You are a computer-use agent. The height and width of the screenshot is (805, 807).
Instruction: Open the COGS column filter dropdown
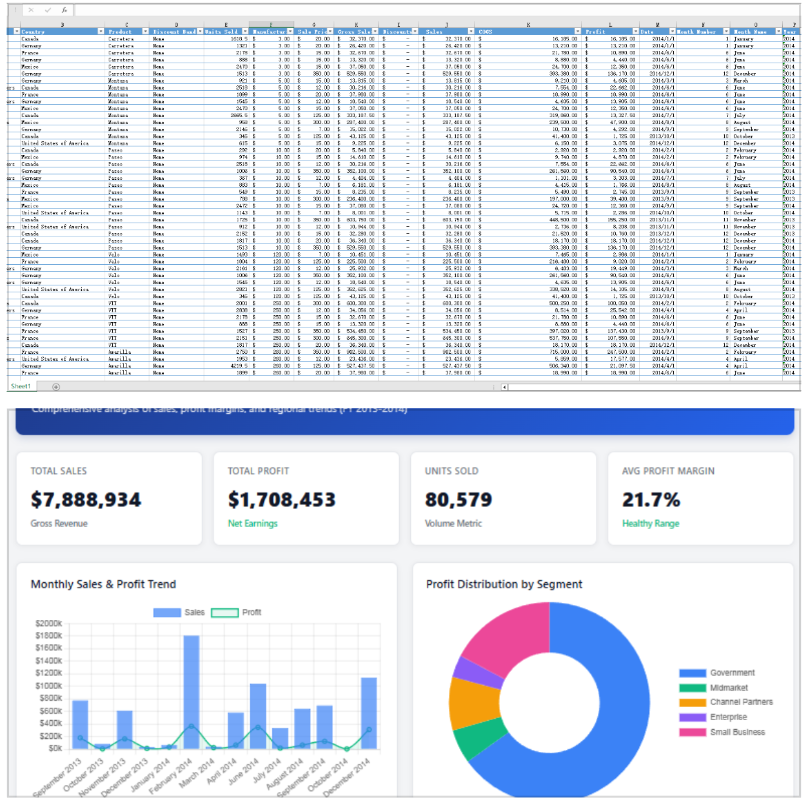point(577,31)
